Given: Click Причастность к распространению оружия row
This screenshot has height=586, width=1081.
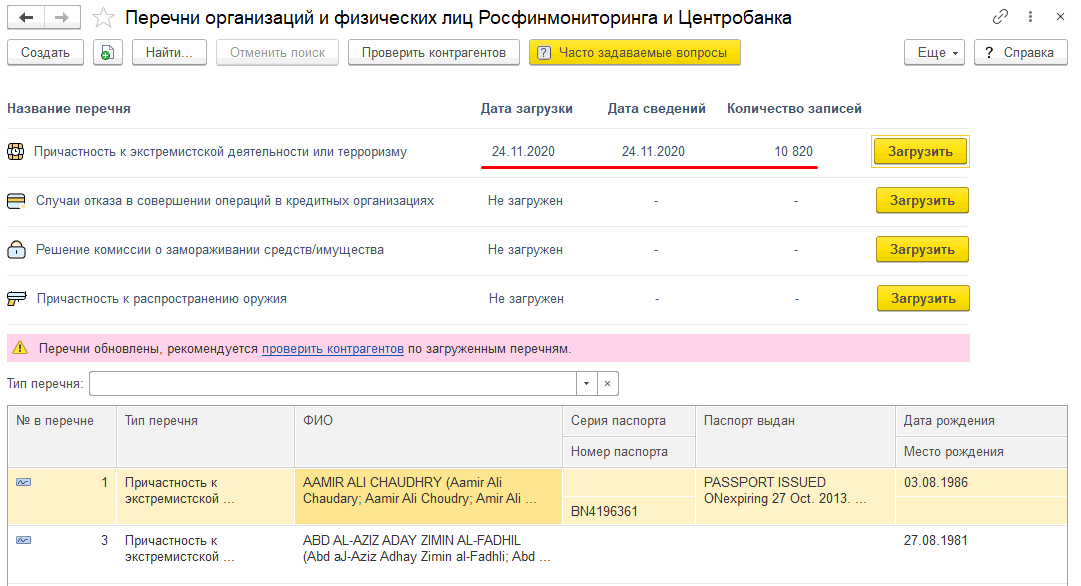Looking at the screenshot, I should click(x=162, y=299).
